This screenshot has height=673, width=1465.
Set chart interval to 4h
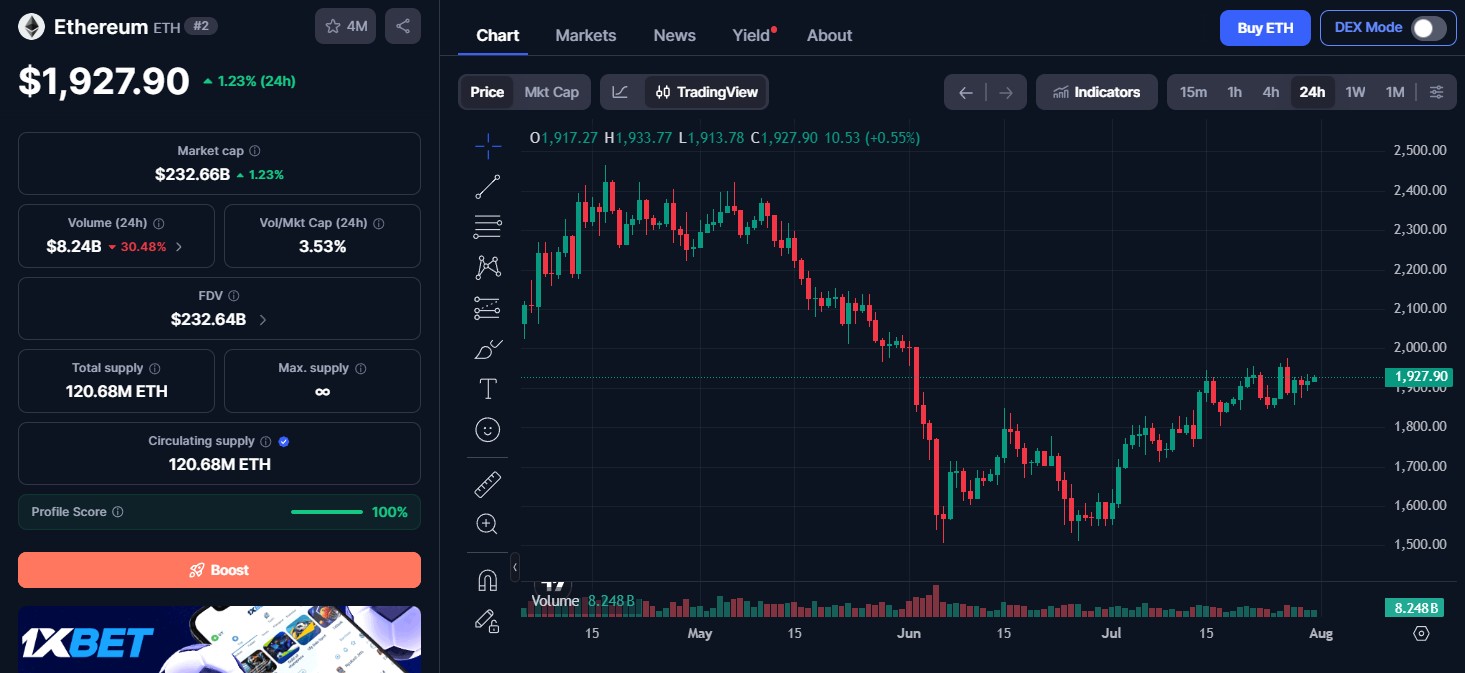pyautogui.click(x=1271, y=92)
